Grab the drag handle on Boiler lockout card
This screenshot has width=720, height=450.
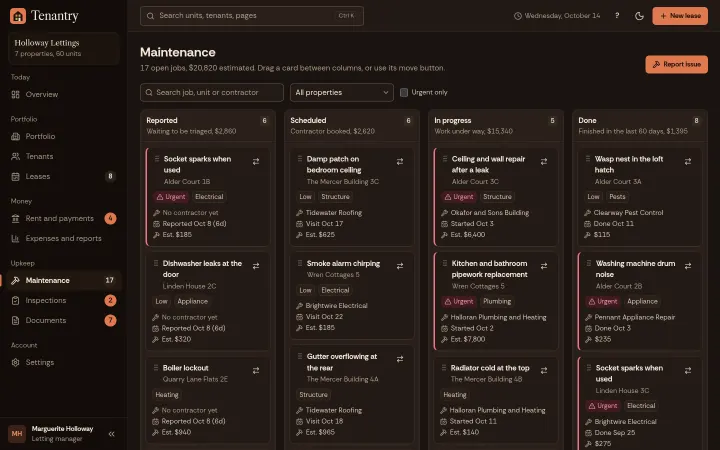[x=156, y=368]
